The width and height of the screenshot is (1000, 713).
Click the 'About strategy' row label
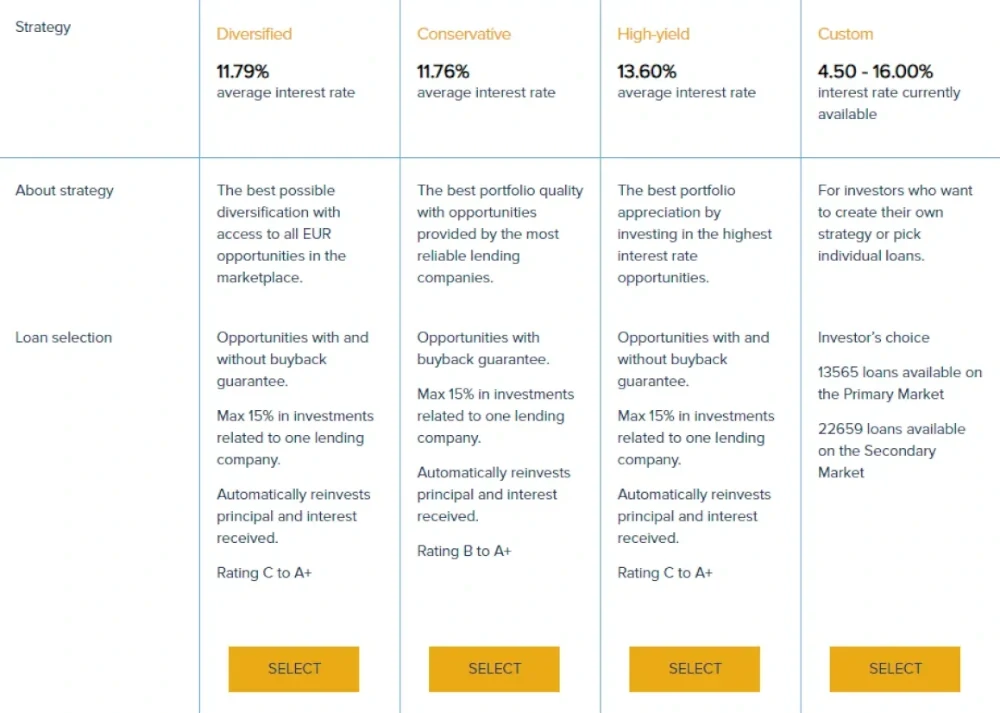[x=64, y=190]
